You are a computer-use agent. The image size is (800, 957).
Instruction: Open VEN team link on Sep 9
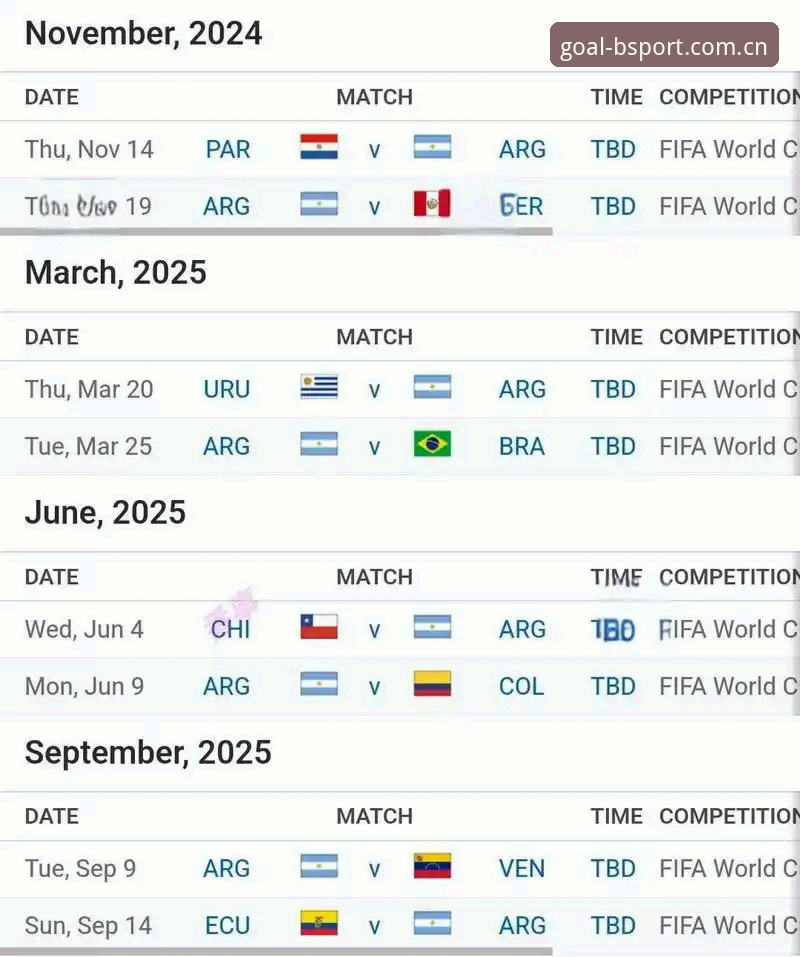pos(522,869)
